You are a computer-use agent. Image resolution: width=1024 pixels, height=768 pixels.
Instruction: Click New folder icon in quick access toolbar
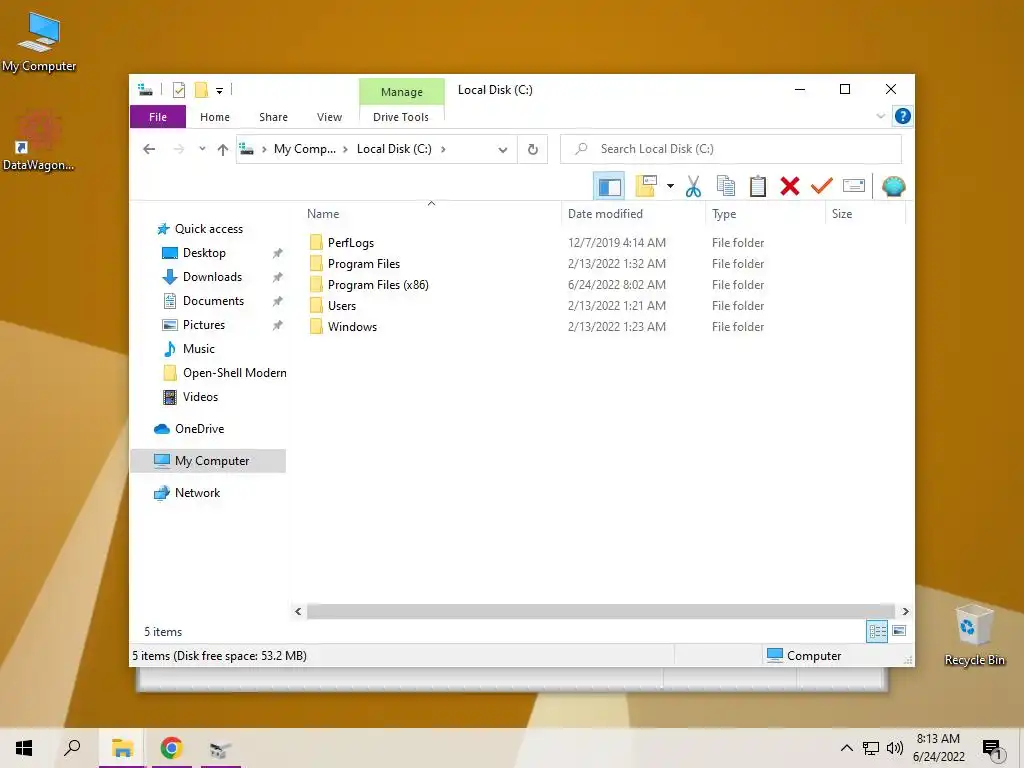click(x=201, y=90)
